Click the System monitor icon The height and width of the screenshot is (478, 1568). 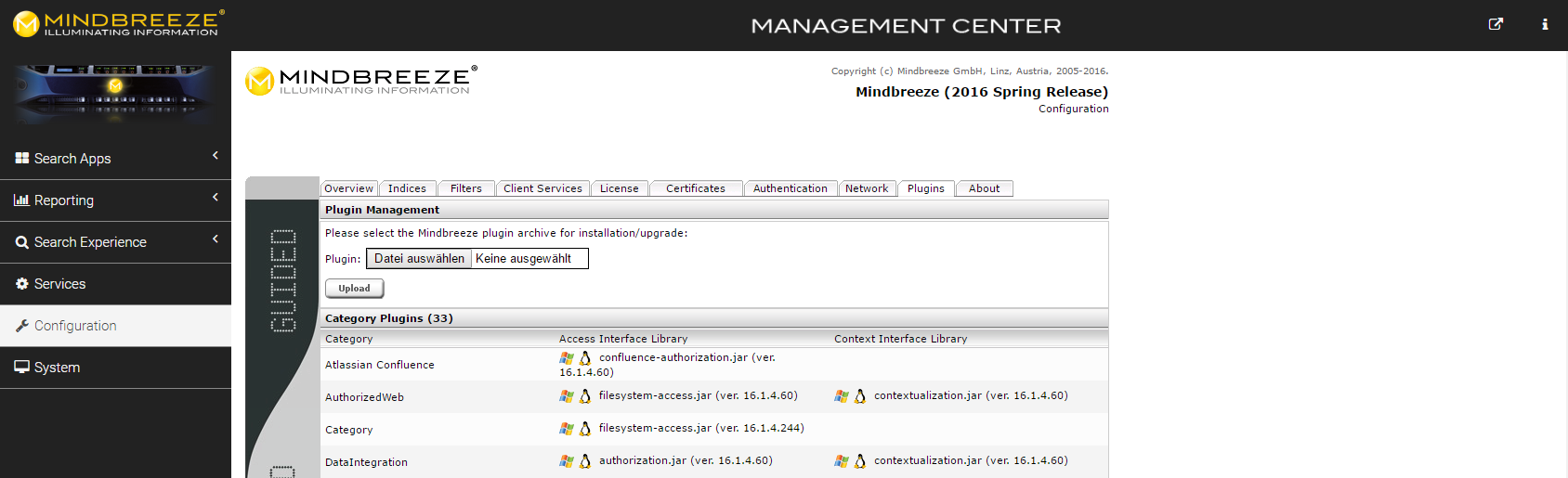22,367
